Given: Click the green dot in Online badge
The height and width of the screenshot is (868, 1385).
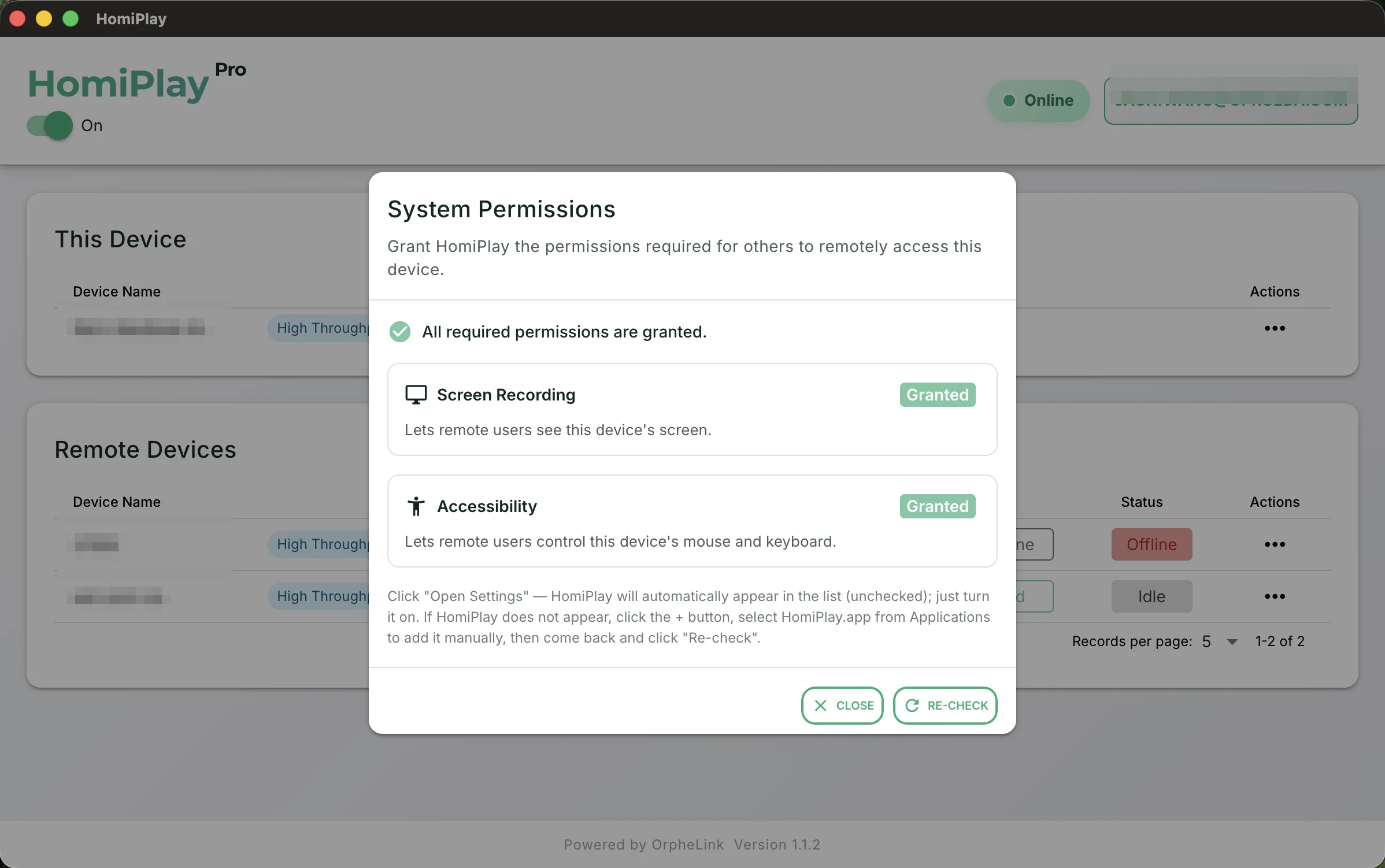Looking at the screenshot, I should coord(1009,101).
